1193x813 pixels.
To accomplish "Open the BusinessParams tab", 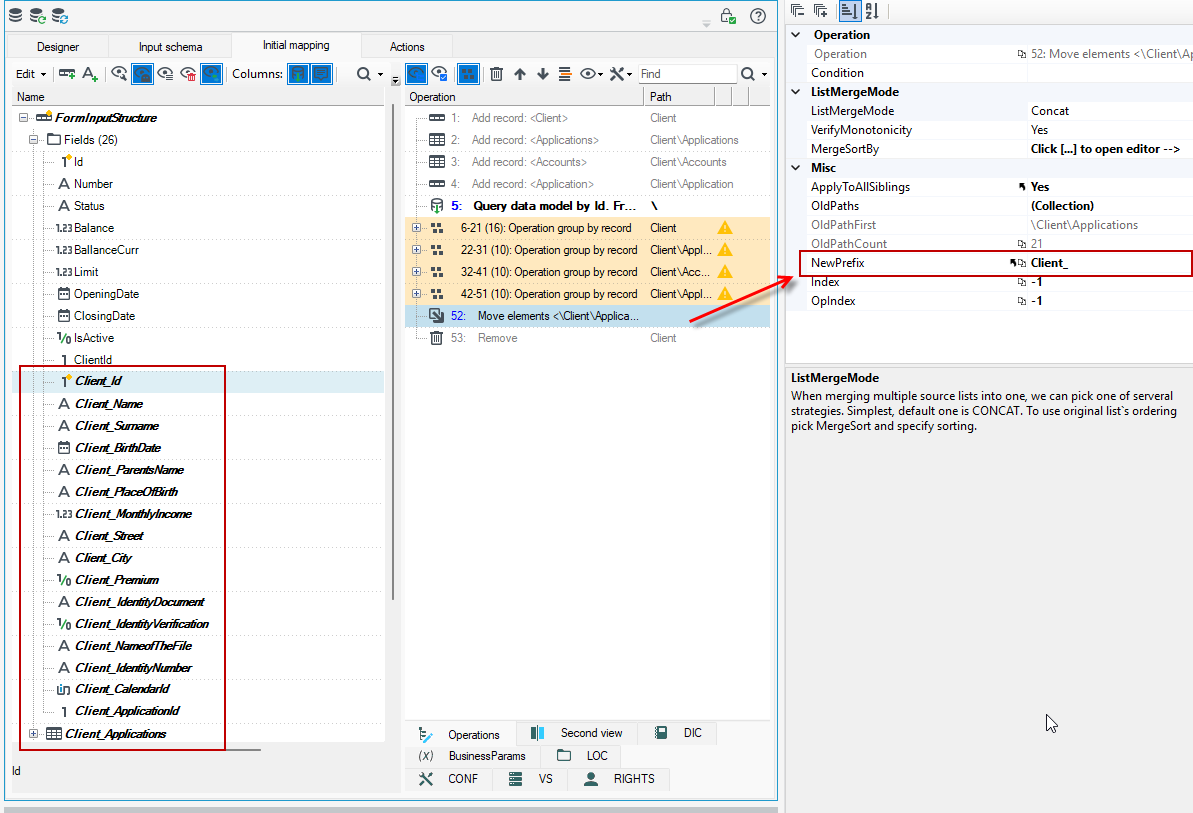I will tap(472, 756).
